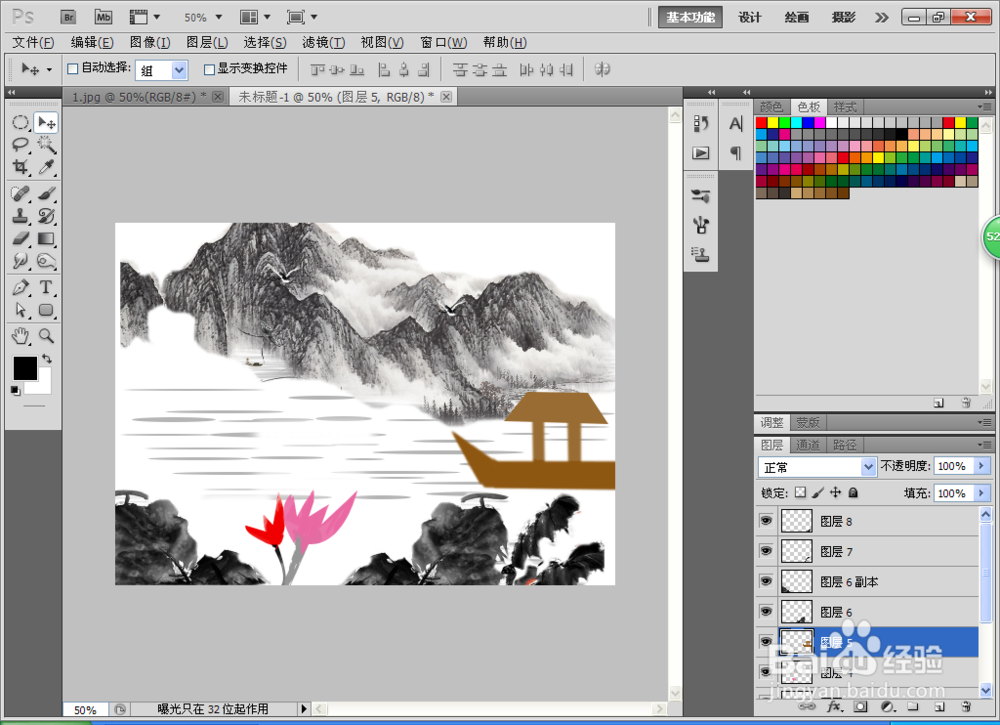The width and height of the screenshot is (1000, 725).
Task: Enable the 自动选择 checkbox
Action: click(73, 68)
